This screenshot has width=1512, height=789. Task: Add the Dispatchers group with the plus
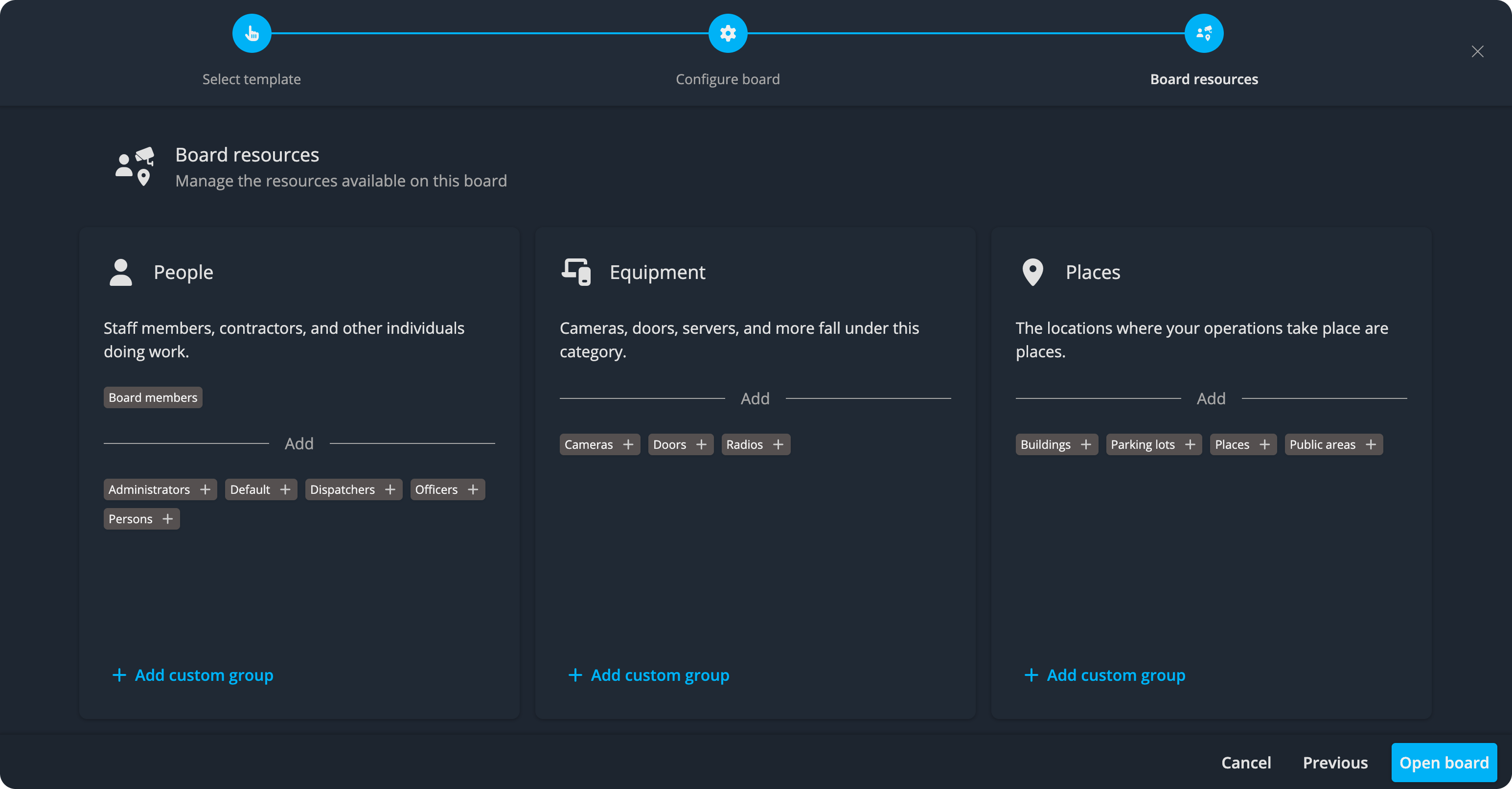[x=389, y=489]
